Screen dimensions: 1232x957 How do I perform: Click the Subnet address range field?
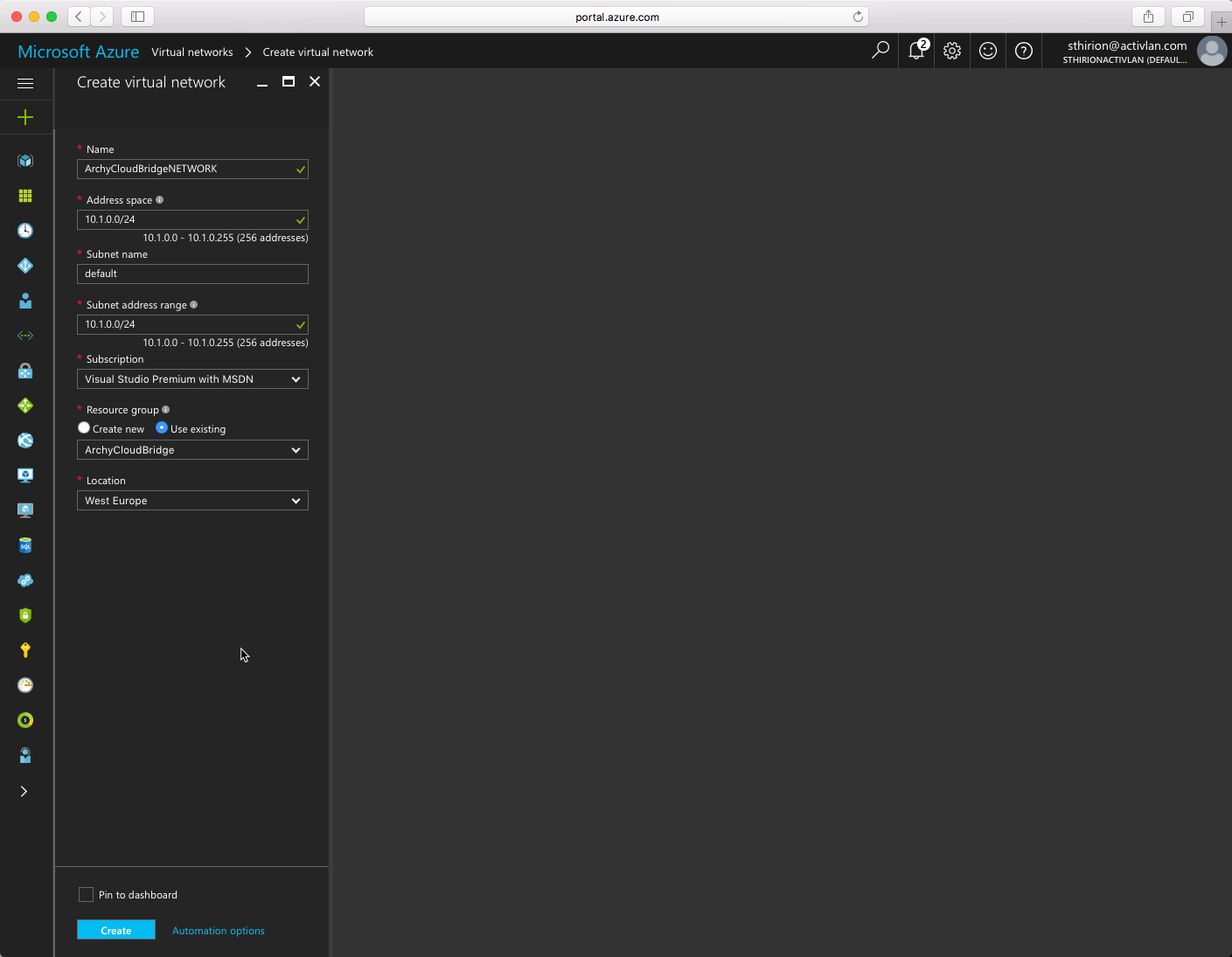192,324
